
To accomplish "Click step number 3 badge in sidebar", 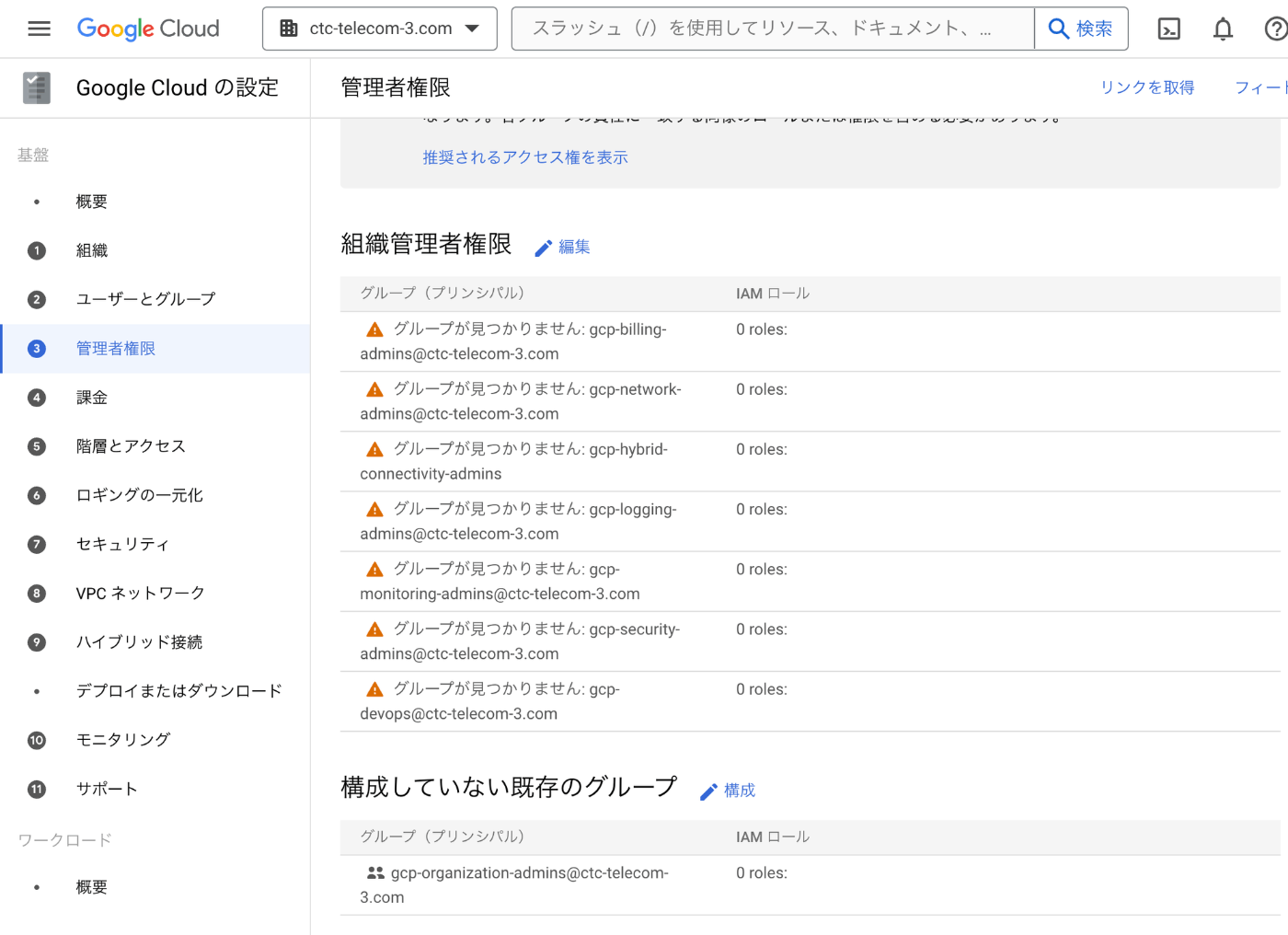I will coord(37,349).
